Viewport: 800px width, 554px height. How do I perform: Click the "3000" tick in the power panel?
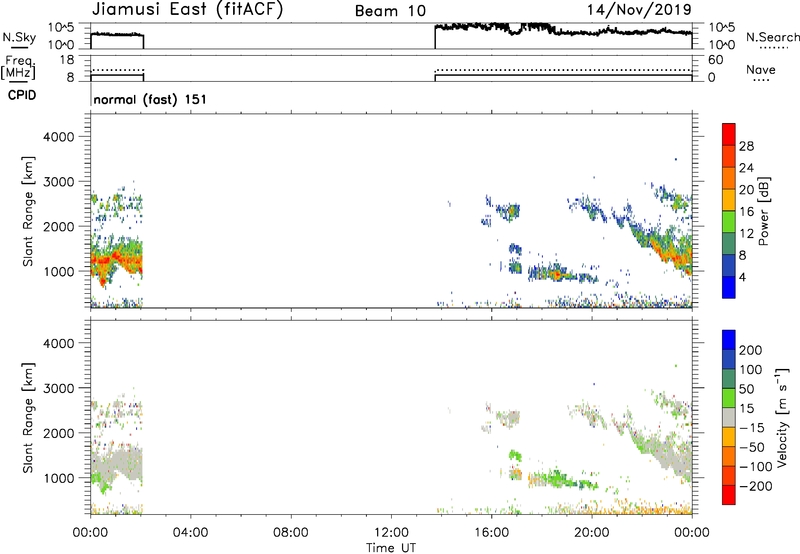[x=58, y=182]
